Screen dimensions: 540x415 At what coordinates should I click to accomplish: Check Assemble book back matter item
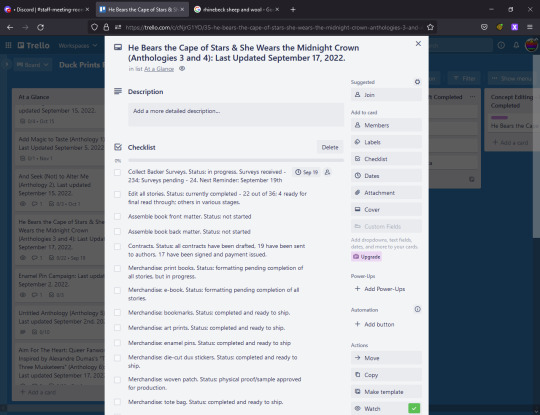117,231
